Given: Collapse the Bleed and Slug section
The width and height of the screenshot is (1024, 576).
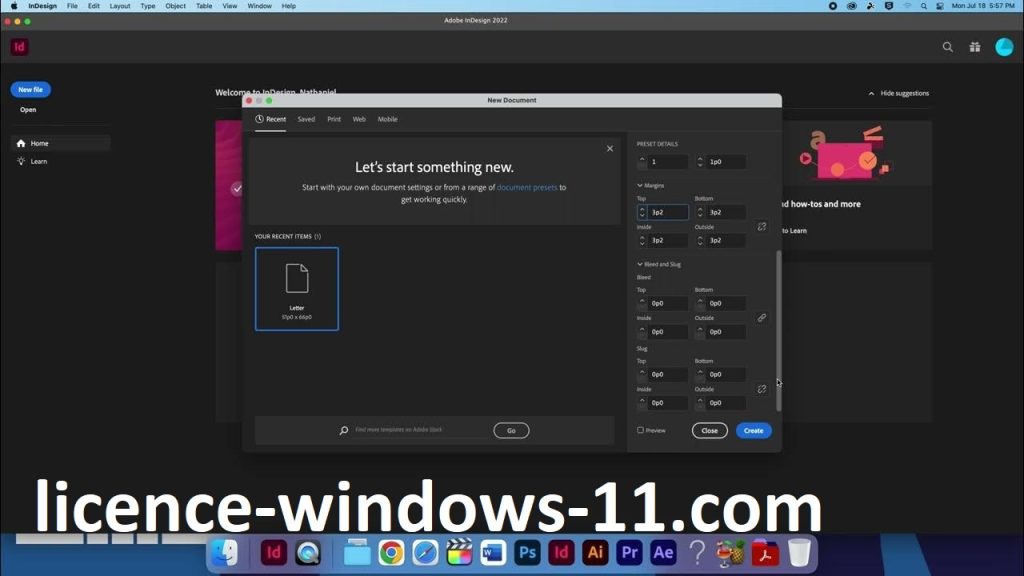Looking at the screenshot, I should [x=640, y=264].
